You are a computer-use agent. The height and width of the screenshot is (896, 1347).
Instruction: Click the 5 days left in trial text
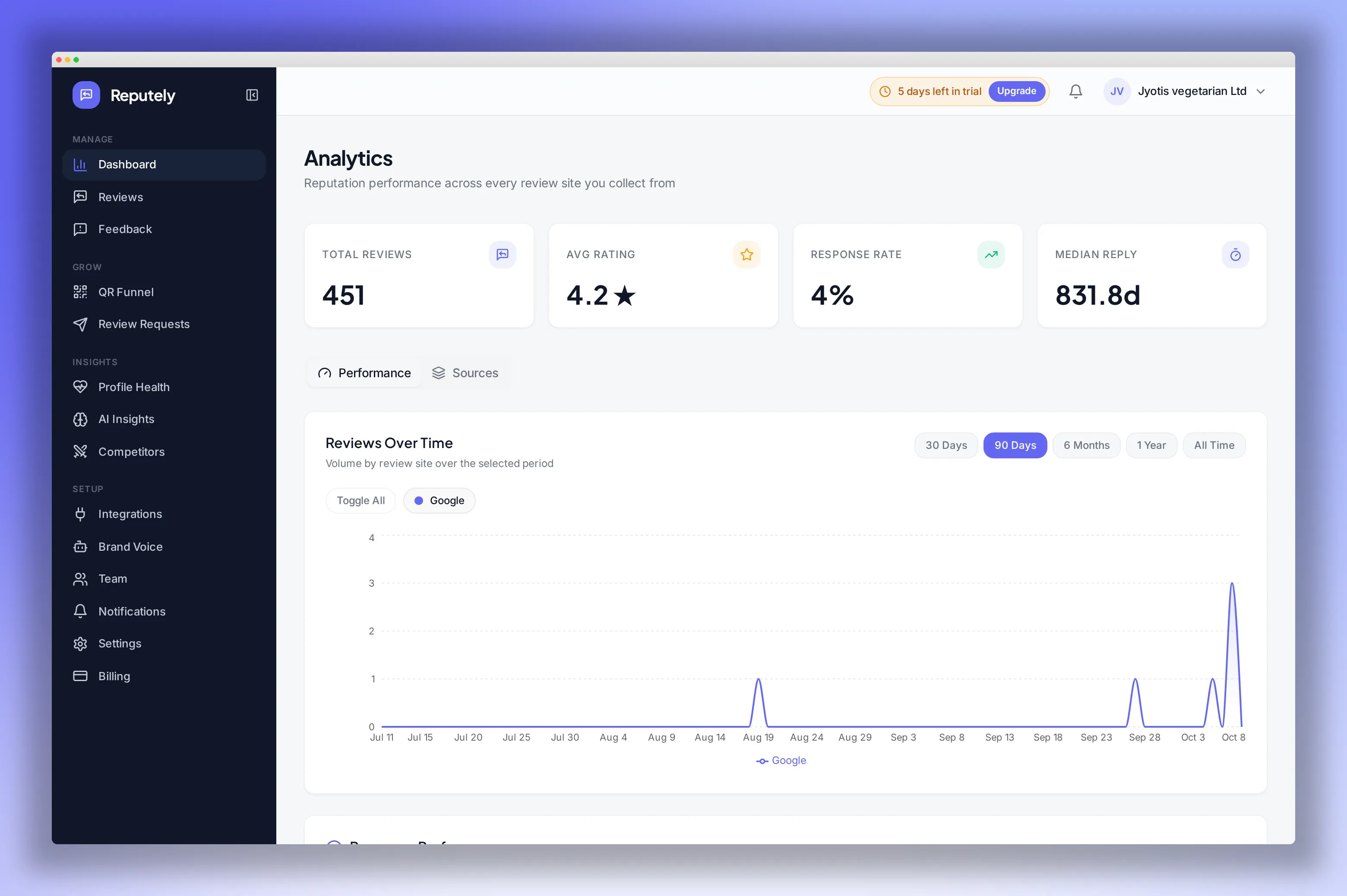click(939, 91)
